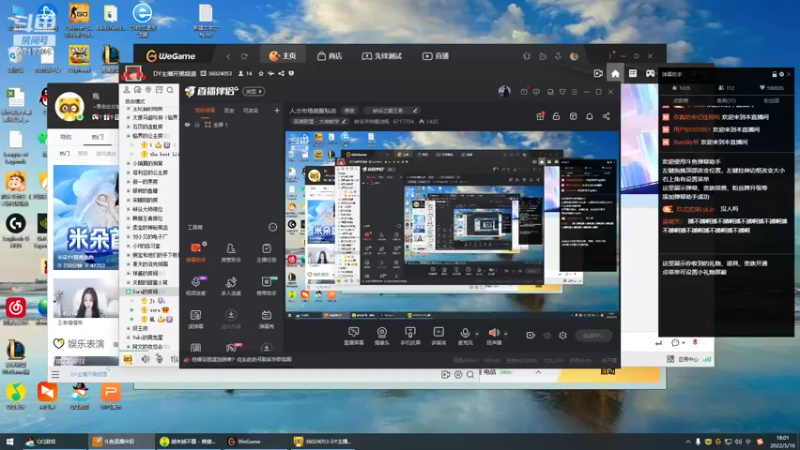Open the 类型 selector next to companion logo
Image resolution: width=800 pixels, height=450 pixels.
(254, 92)
